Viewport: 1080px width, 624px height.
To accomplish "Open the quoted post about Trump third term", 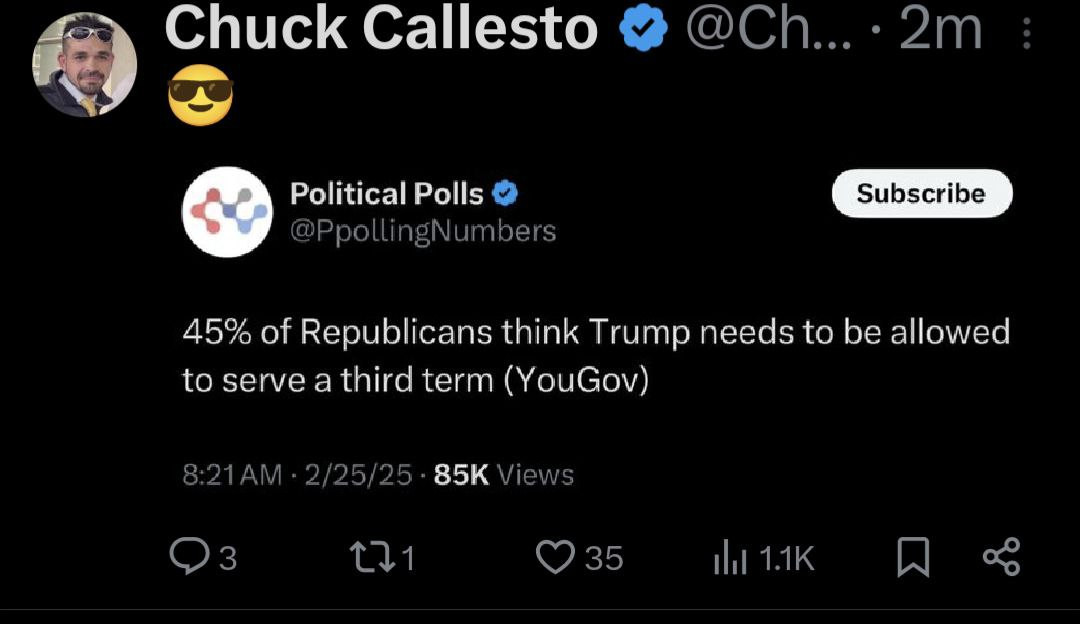I will point(595,355).
